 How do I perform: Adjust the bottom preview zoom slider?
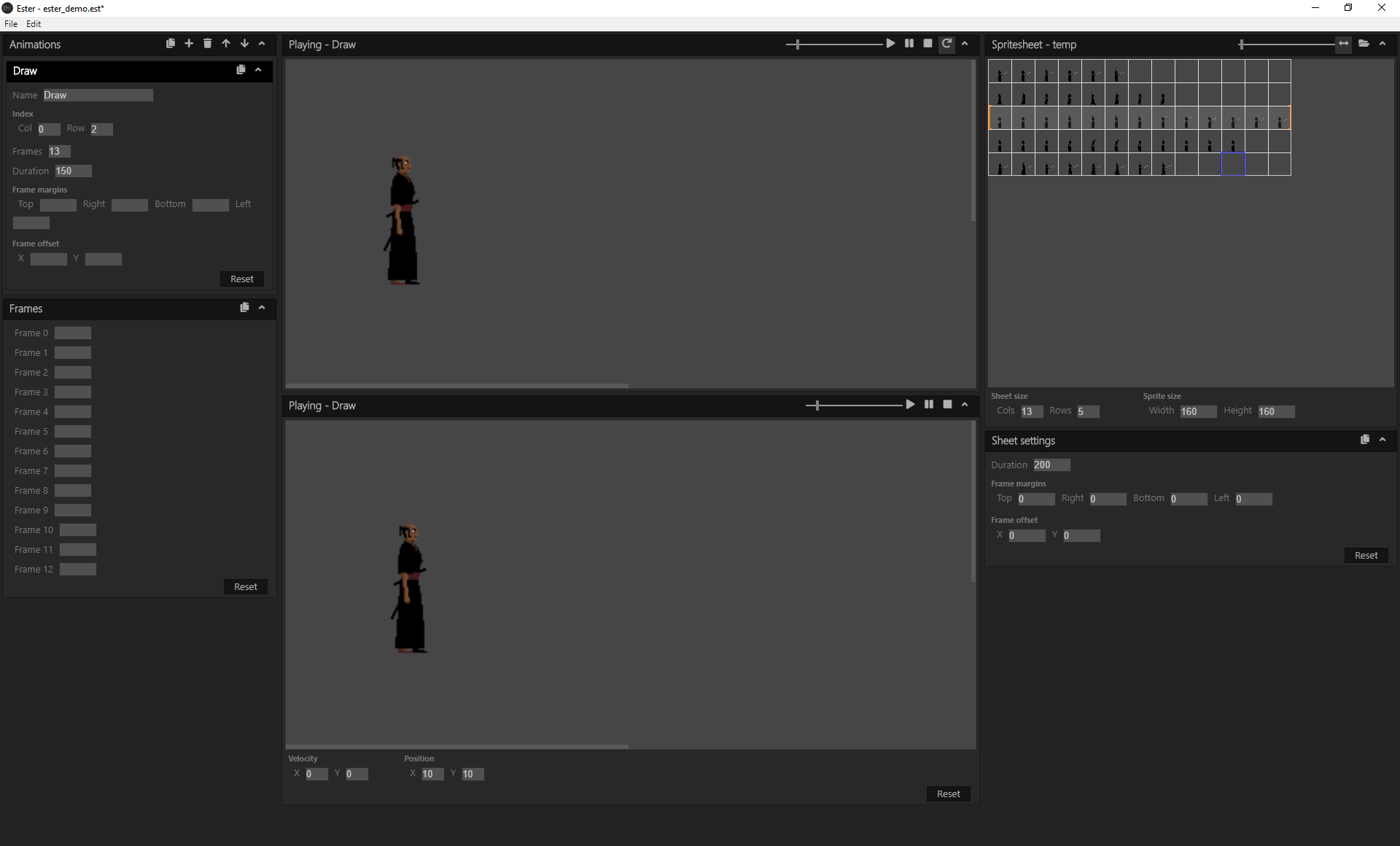[854, 405]
